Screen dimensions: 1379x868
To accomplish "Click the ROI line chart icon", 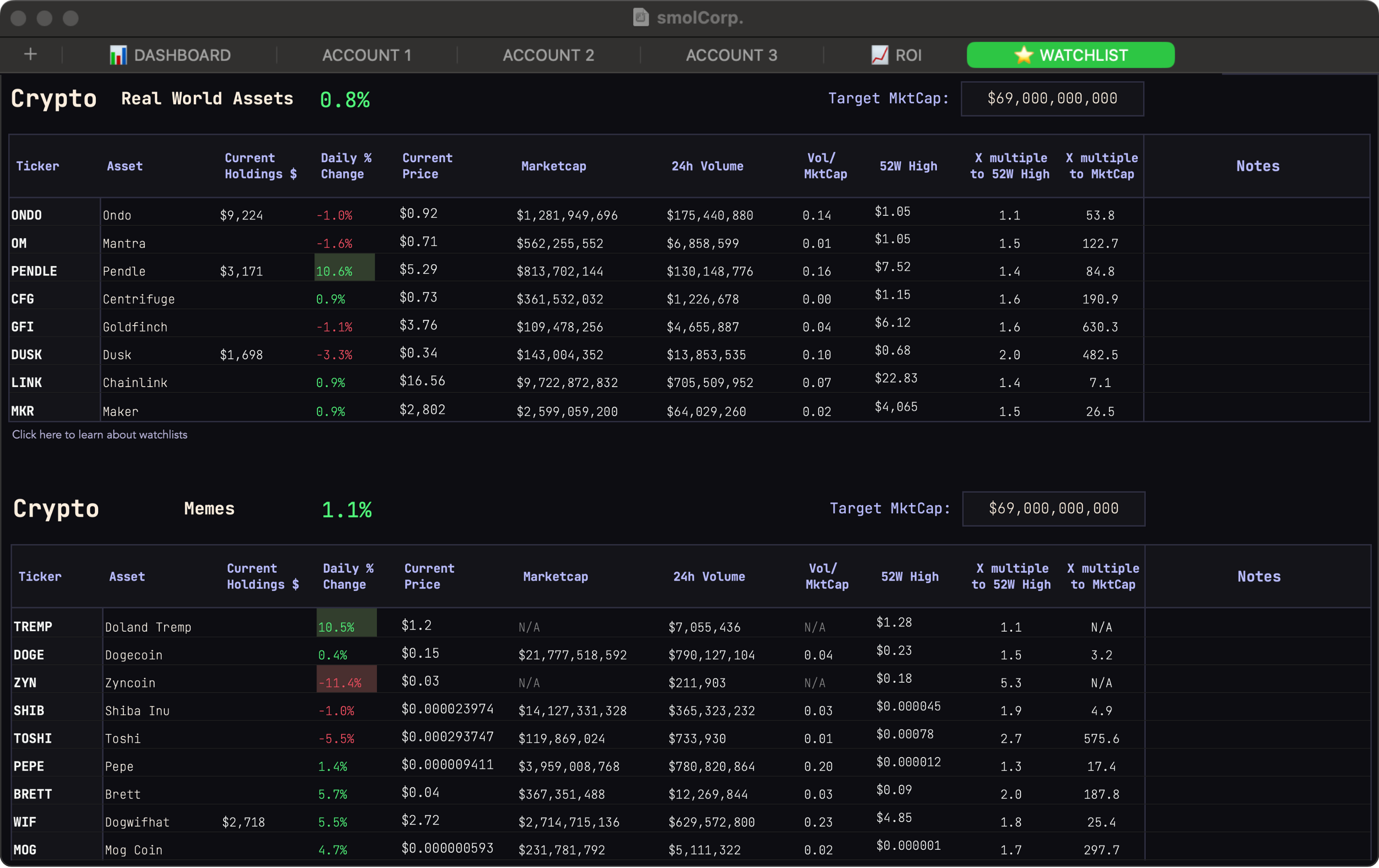I will pos(879,55).
